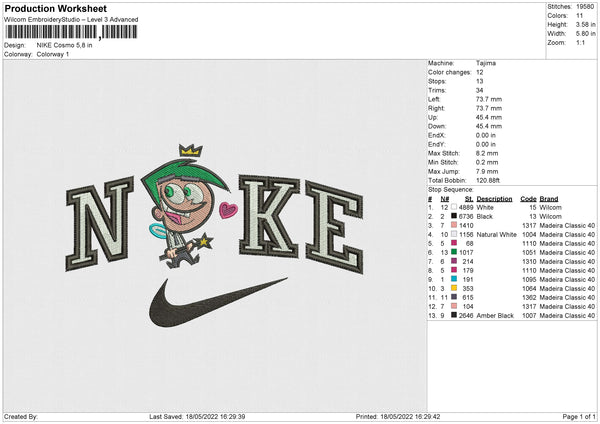Select the dark gray swatch beside 615 stitches
The width and height of the screenshot is (600, 424).
point(454,297)
